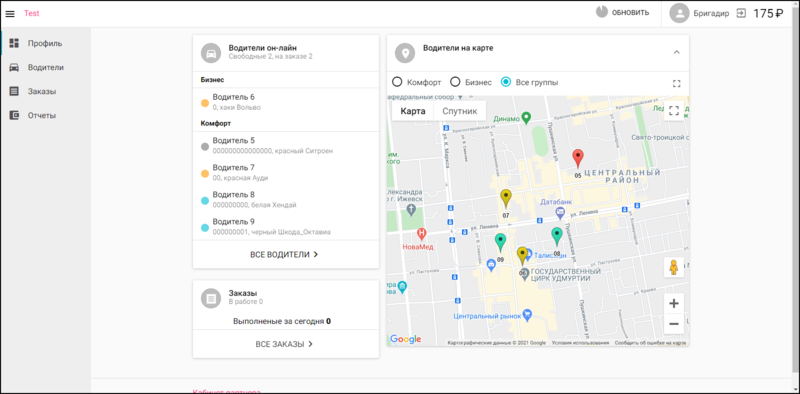Open the hamburger navigation menu
Screen dimensions: 800x394
10,14
